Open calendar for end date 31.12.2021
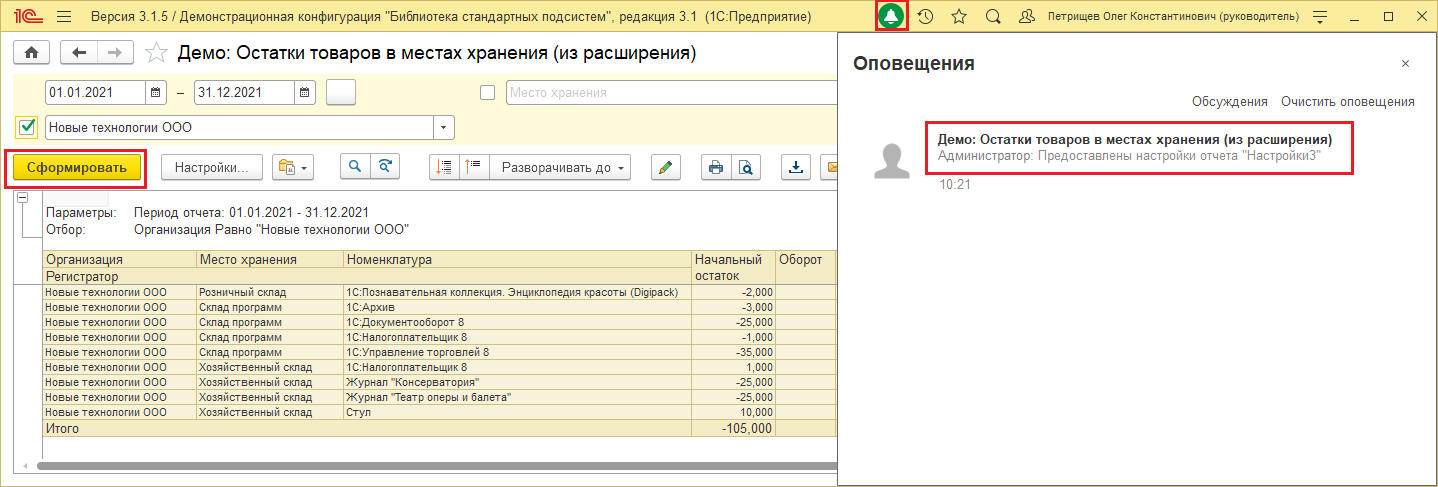This screenshot has height=487, width=1438. (x=305, y=92)
